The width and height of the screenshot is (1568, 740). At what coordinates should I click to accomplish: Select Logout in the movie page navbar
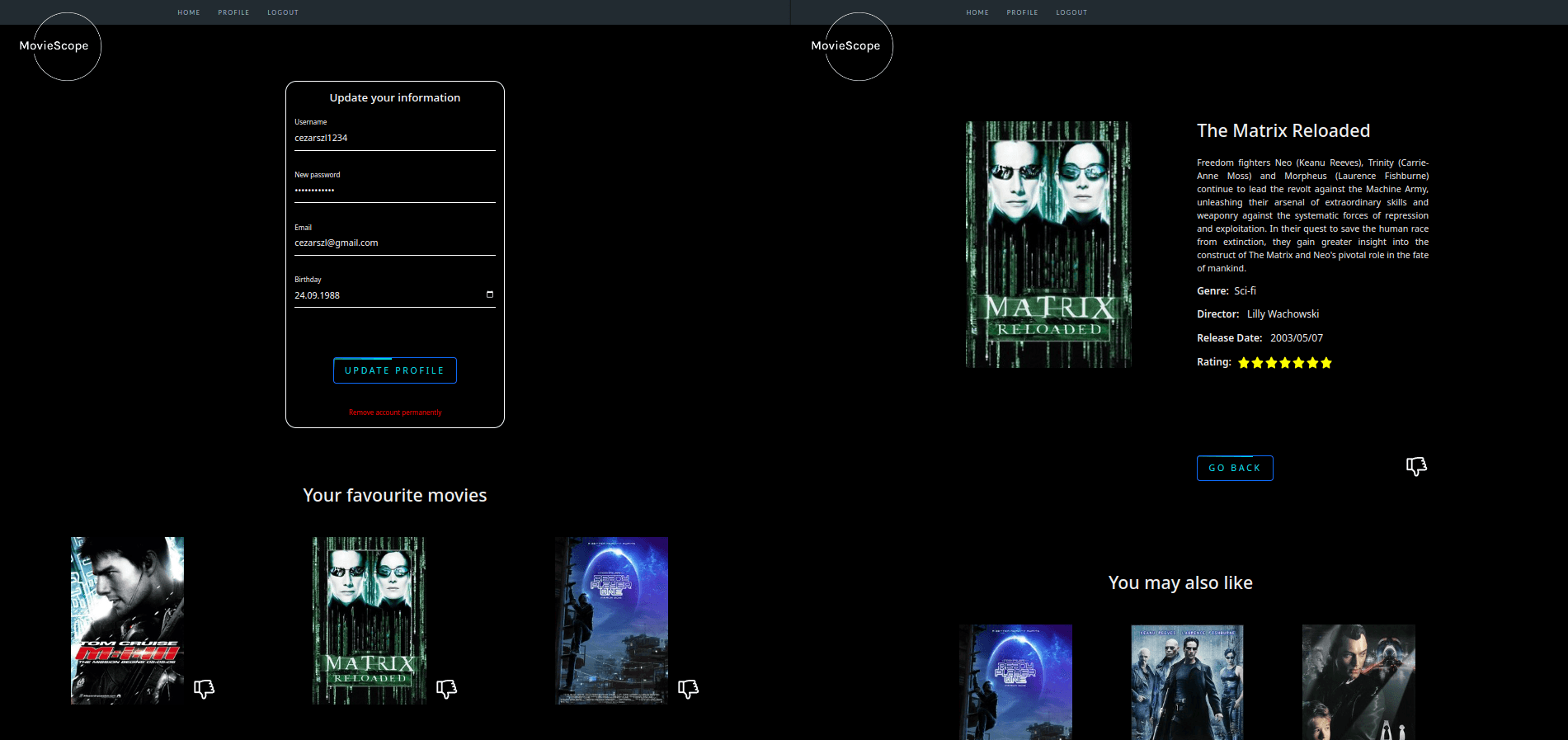pyautogui.click(x=1071, y=12)
